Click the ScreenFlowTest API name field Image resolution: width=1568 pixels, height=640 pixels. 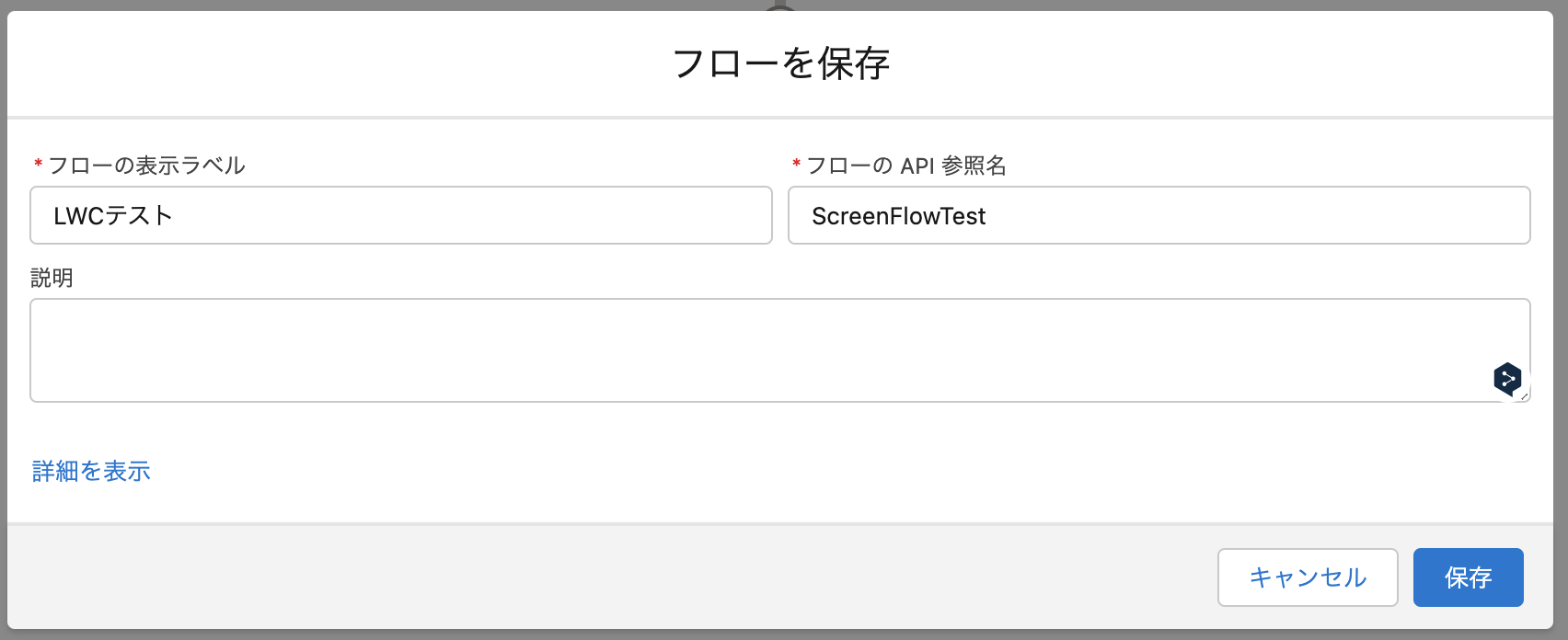1159,215
